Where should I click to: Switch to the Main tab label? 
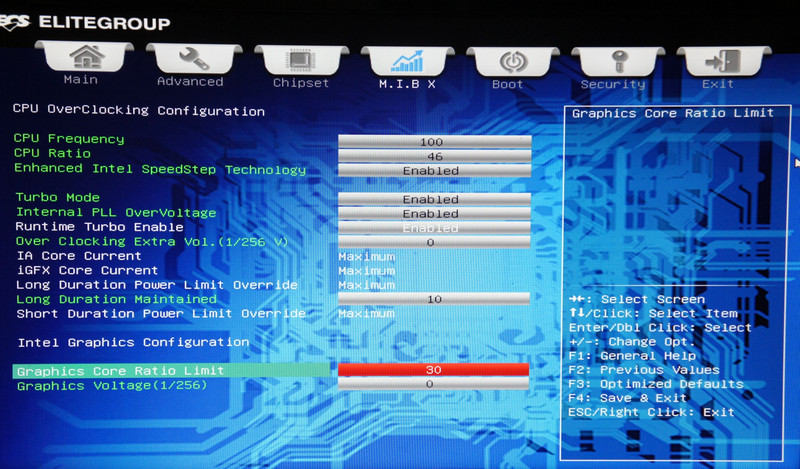81,80
